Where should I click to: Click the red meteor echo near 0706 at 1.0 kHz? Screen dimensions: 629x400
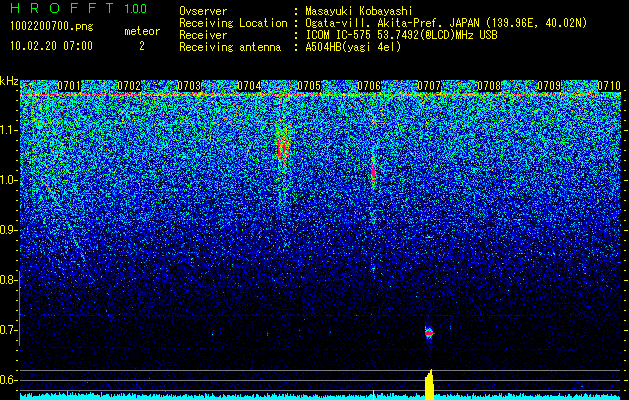[x=373, y=171]
